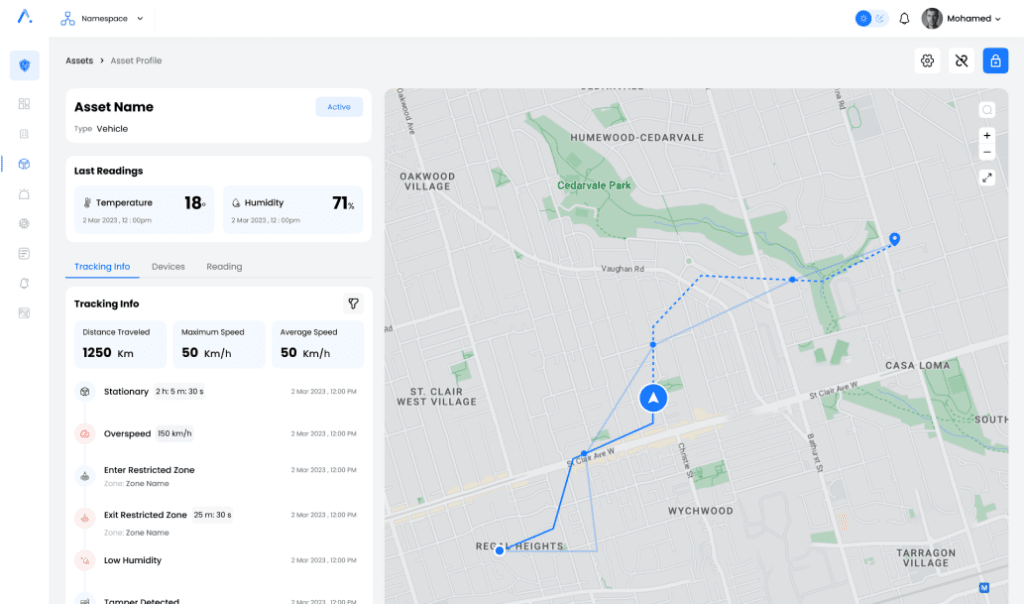This screenshot has height=605, width=1024.
Task: Open the Tracking Info filter icon
Action: tap(353, 303)
